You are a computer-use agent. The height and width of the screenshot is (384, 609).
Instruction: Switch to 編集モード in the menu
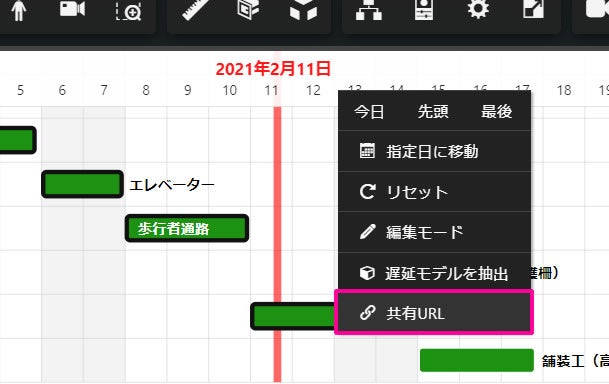(x=435, y=232)
